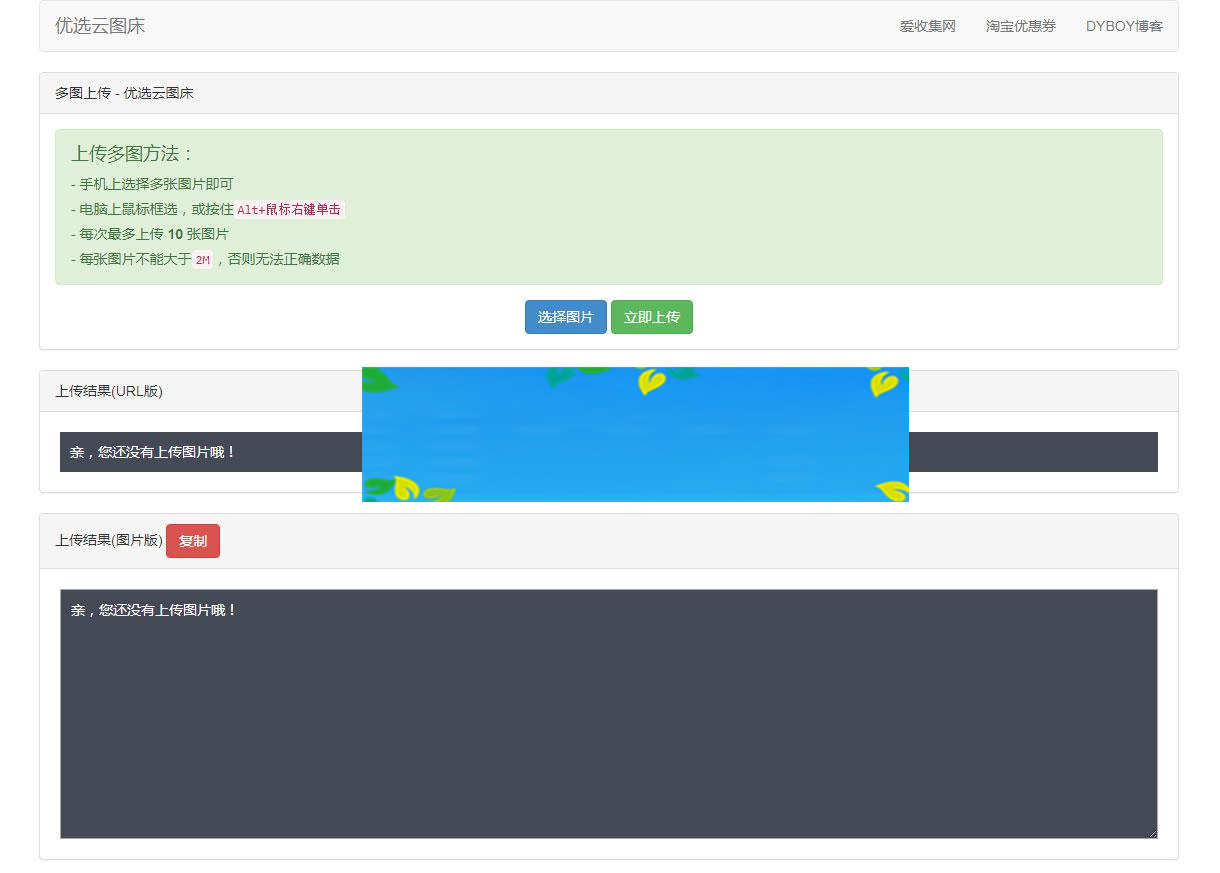Click the 多图上传 - 优选云图床 panel heading
Screen dimensions: 1220x873
pos(124,93)
